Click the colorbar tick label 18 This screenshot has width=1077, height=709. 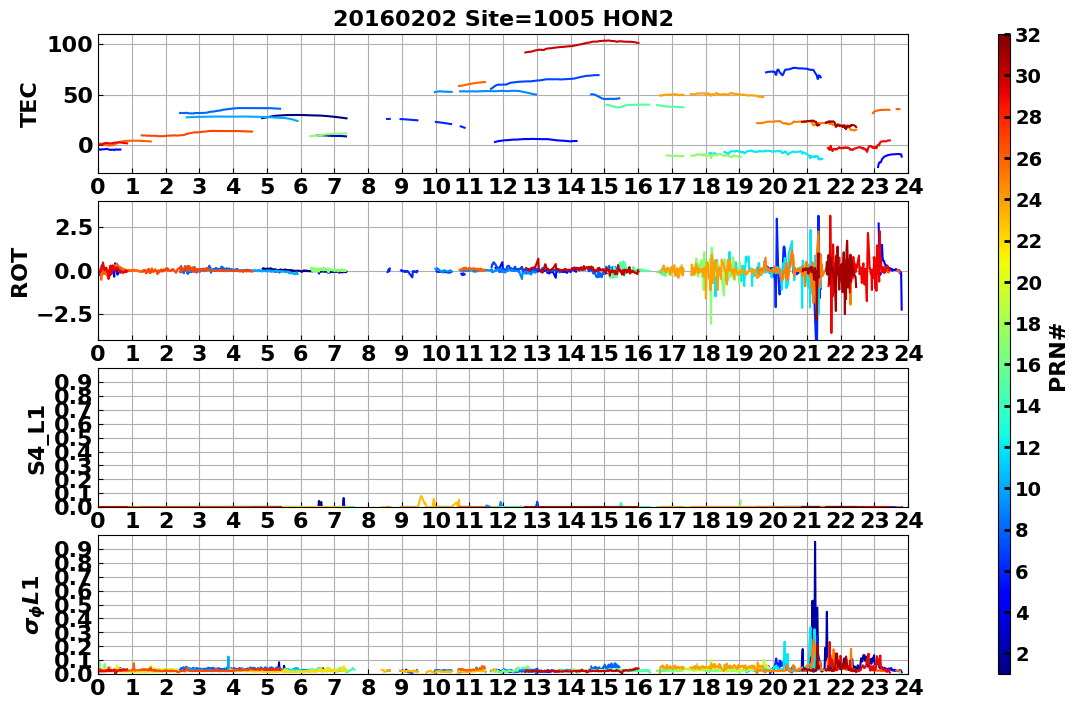[1028, 324]
